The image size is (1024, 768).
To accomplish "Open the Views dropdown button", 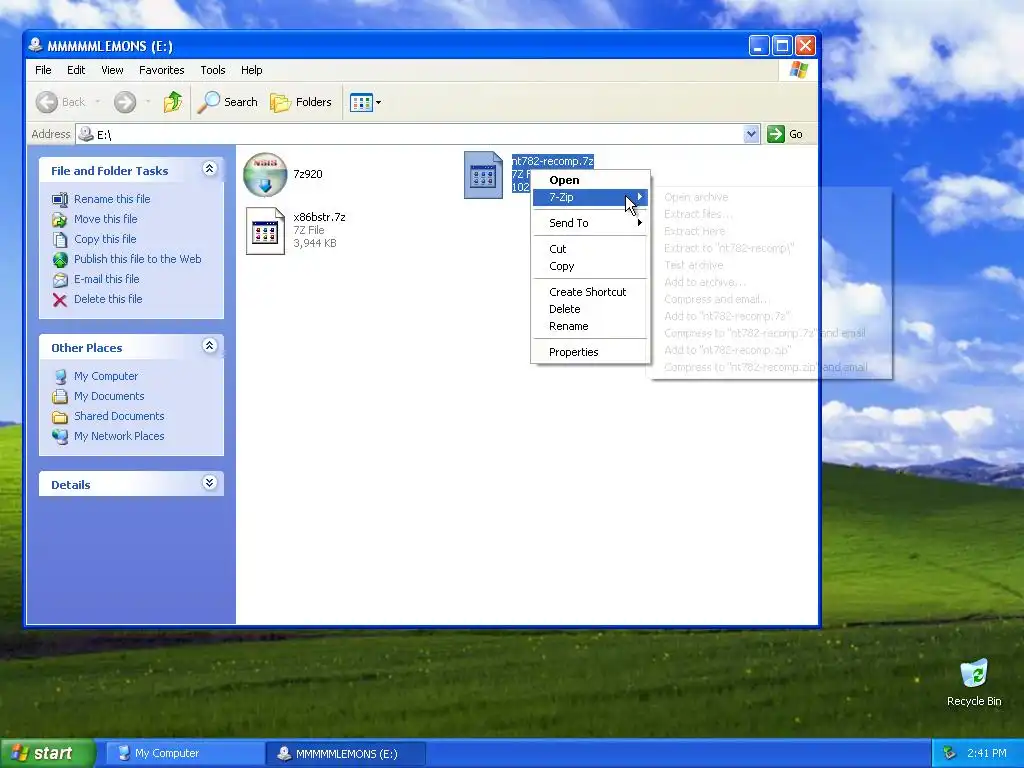I will (x=365, y=102).
